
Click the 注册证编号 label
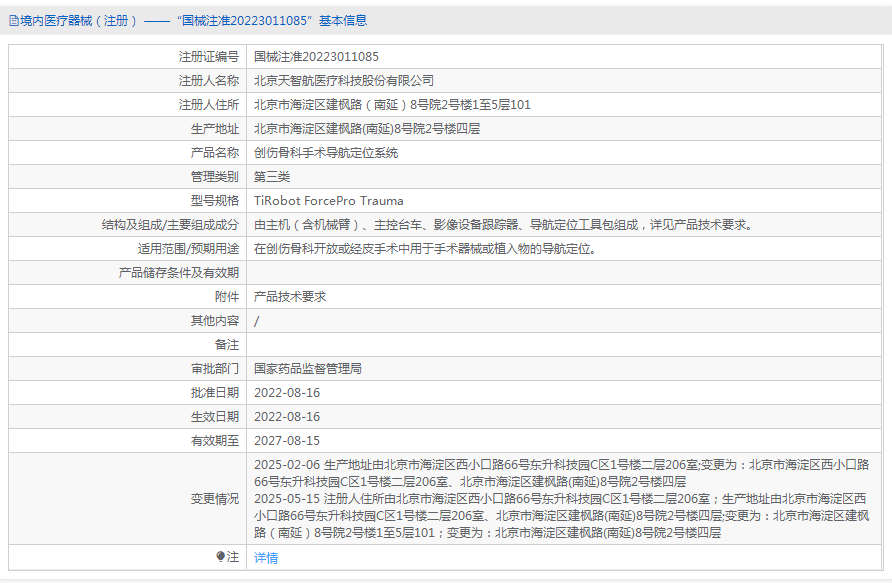pyautogui.click(x=209, y=57)
